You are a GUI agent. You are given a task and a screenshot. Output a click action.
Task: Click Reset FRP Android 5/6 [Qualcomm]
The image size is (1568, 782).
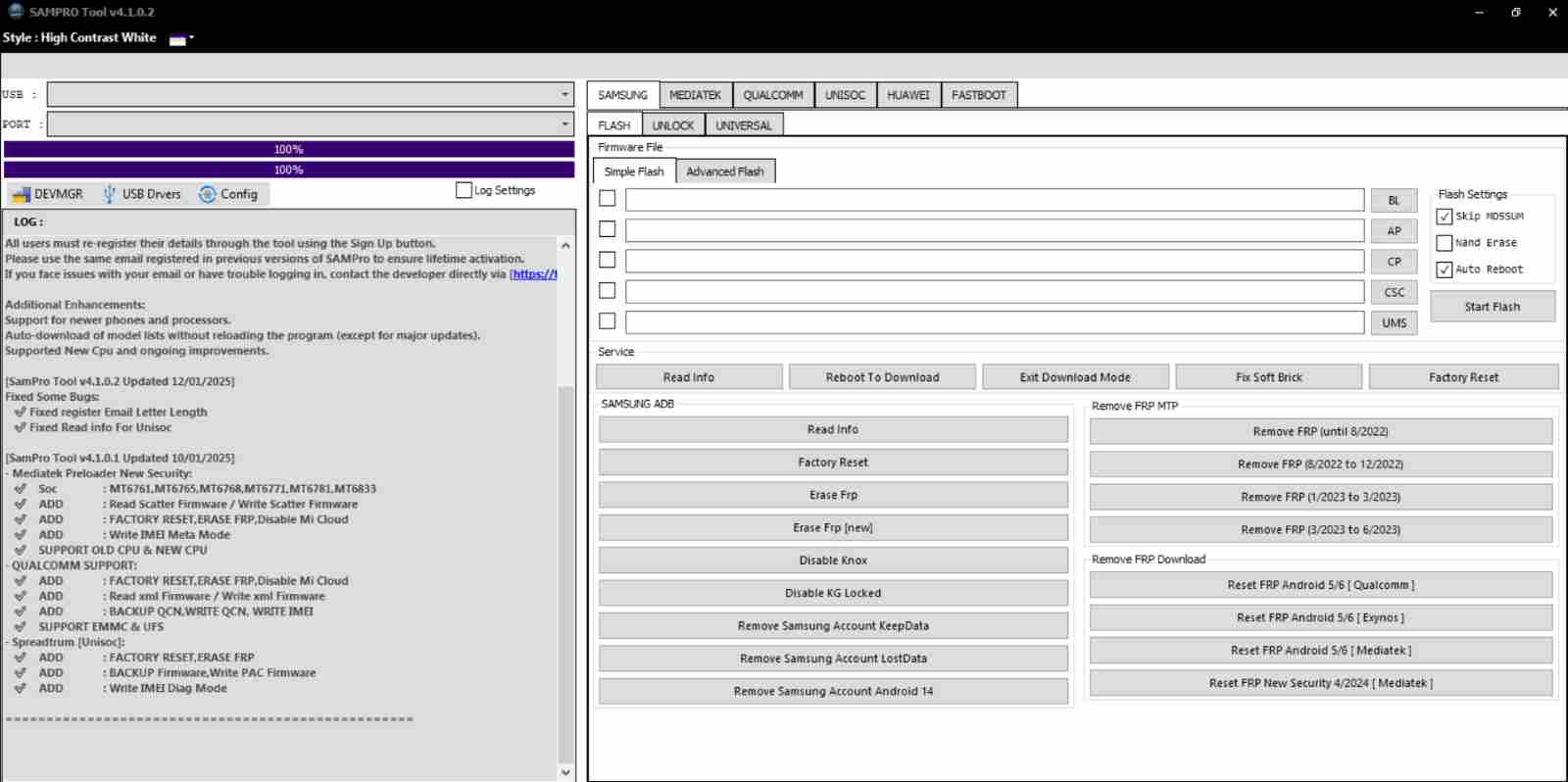click(x=1321, y=585)
